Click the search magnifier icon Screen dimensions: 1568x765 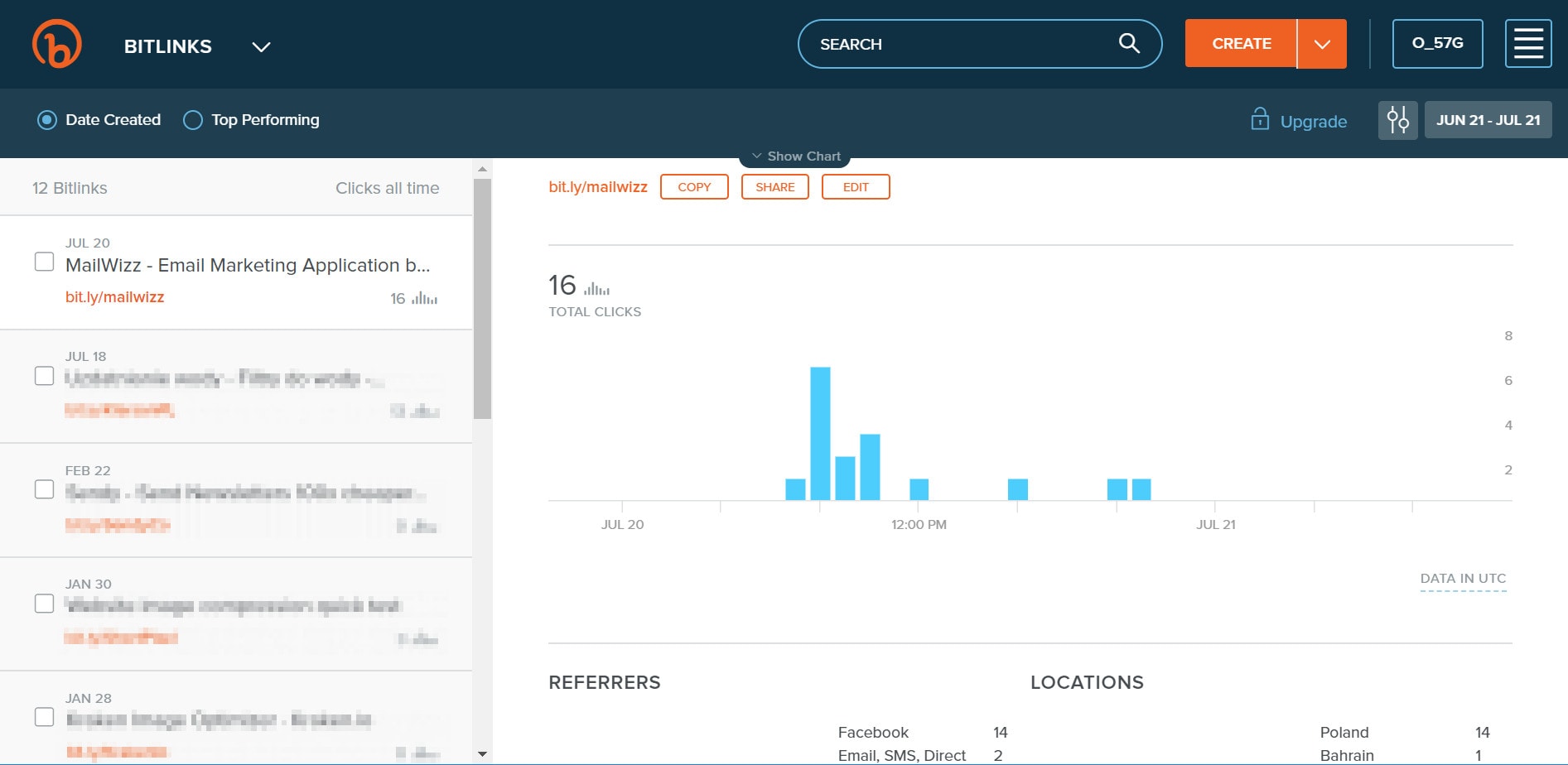click(x=1129, y=43)
